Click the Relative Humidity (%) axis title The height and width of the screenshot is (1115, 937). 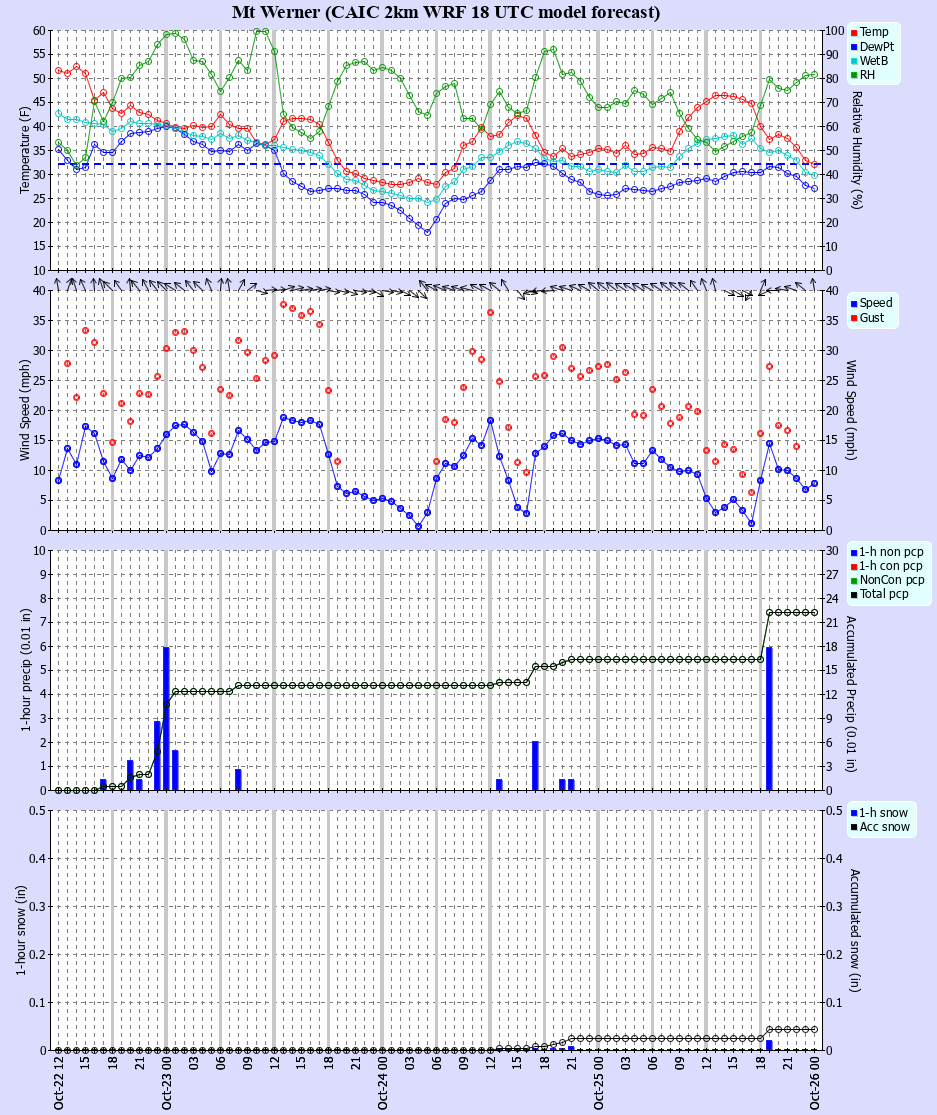[856, 150]
